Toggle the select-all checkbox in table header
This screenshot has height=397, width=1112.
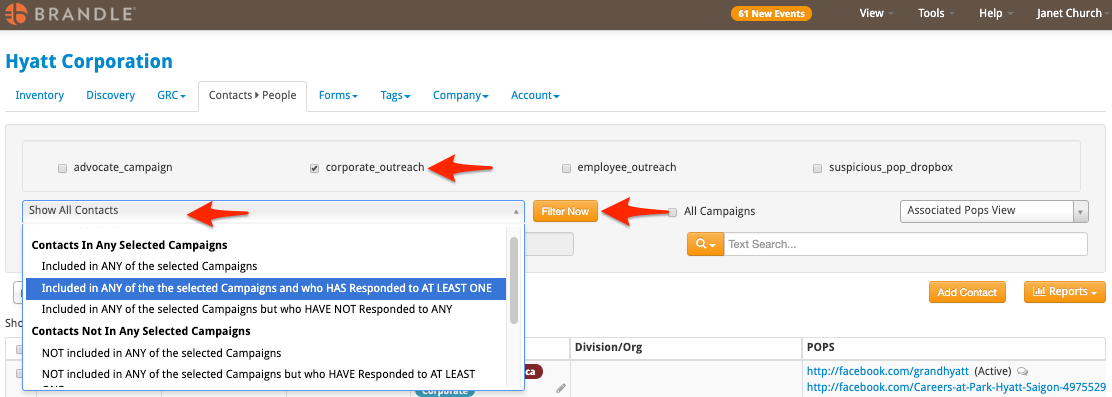[20, 349]
